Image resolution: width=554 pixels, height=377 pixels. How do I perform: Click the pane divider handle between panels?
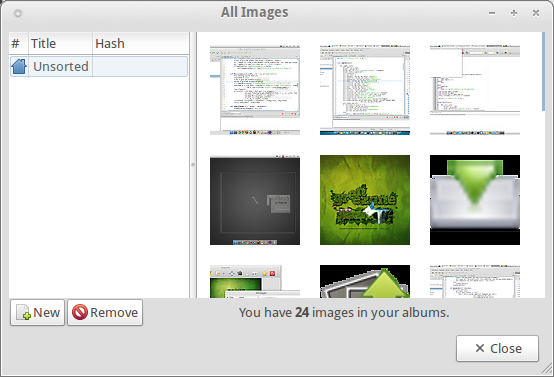[x=193, y=165]
